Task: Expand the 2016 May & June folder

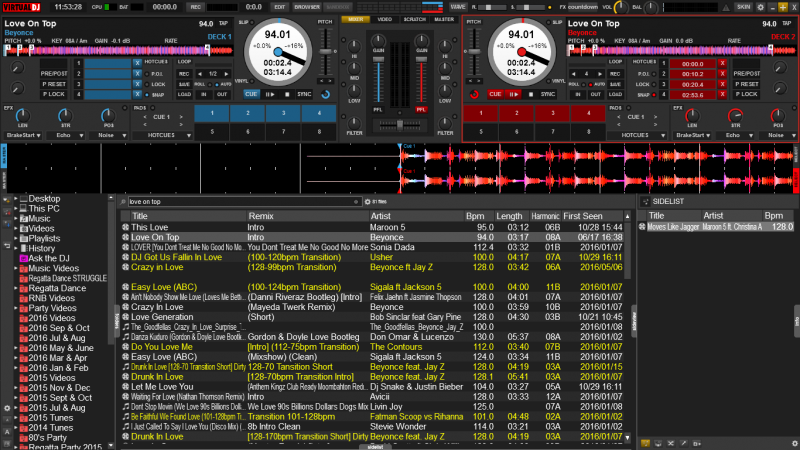Action: (x=16, y=348)
